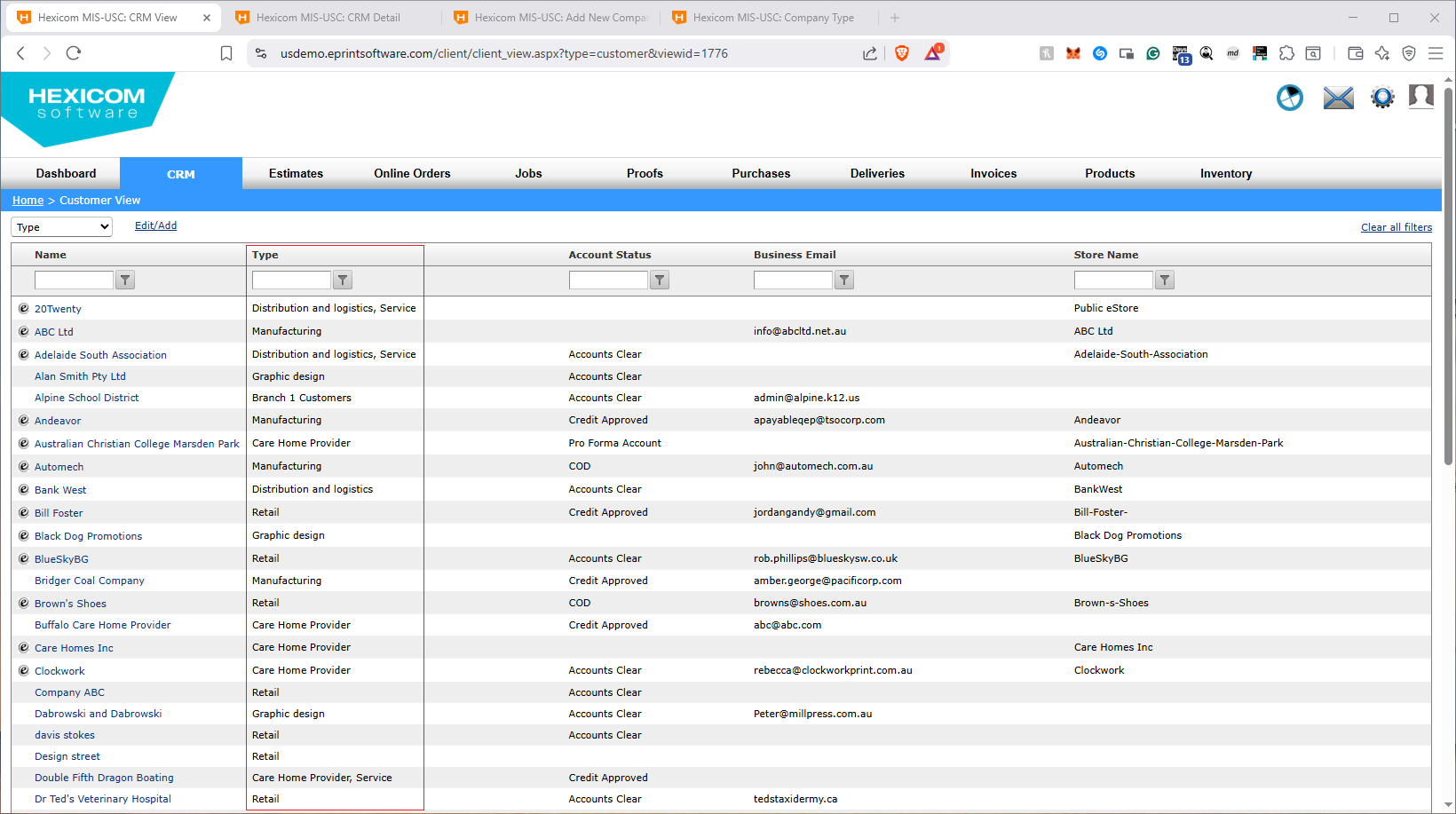Go to the Dashboard tab

click(66, 173)
